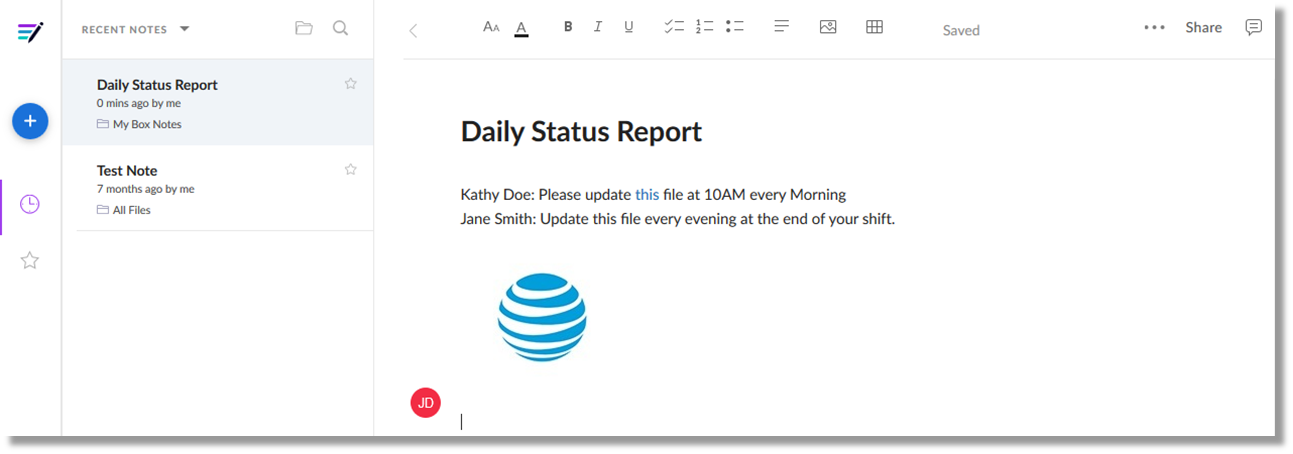Viewport: 1293px width, 454px height.
Task: Click the My Box Notes folder label
Action: 139,124
